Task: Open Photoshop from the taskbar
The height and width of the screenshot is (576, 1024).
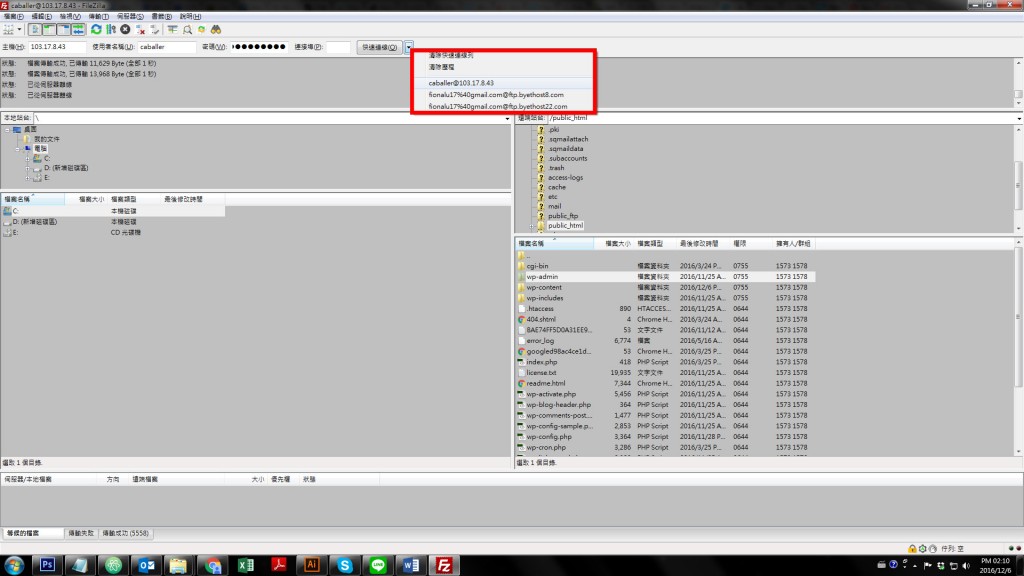Action: pos(47,565)
